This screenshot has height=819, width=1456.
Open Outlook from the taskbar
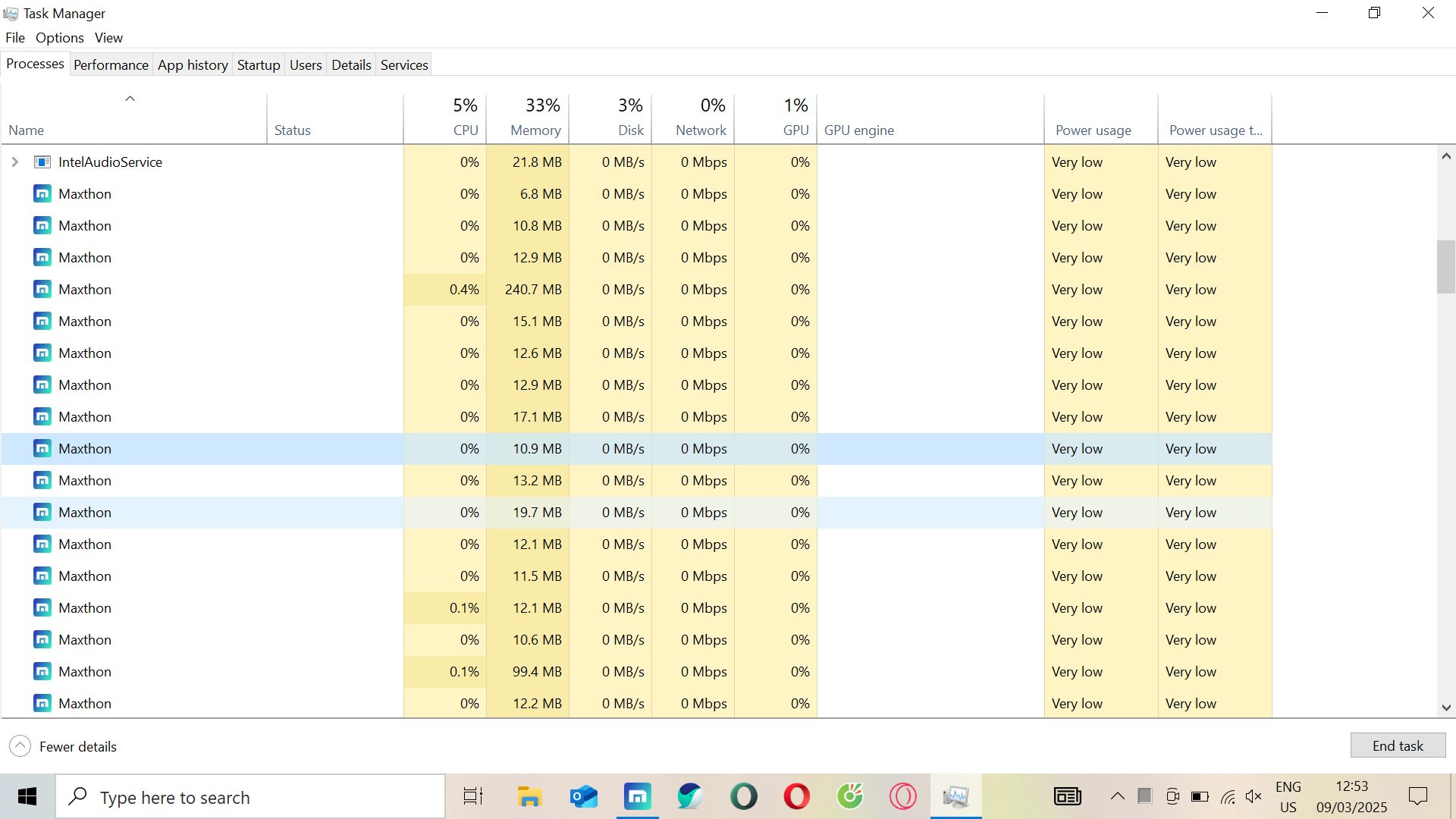(x=584, y=796)
